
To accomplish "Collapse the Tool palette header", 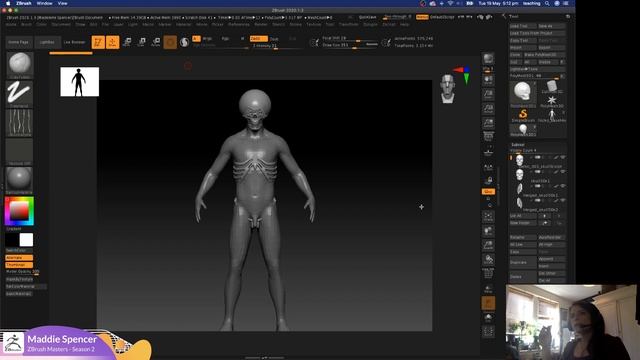I will (x=513, y=16).
